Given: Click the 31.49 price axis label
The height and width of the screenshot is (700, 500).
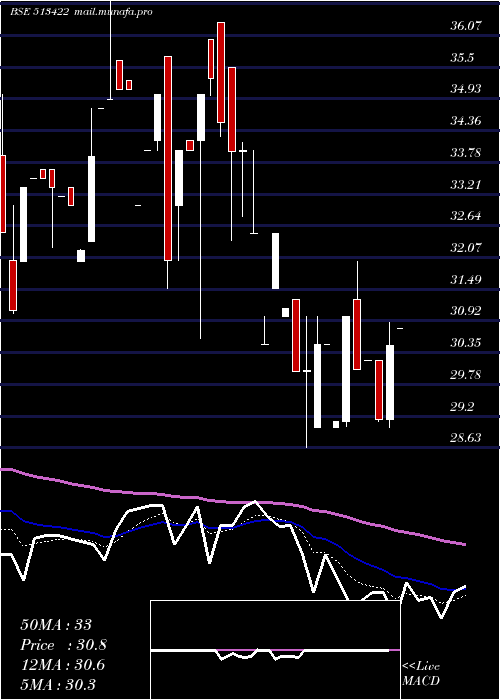Looking at the screenshot, I should (x=466, y=280).
